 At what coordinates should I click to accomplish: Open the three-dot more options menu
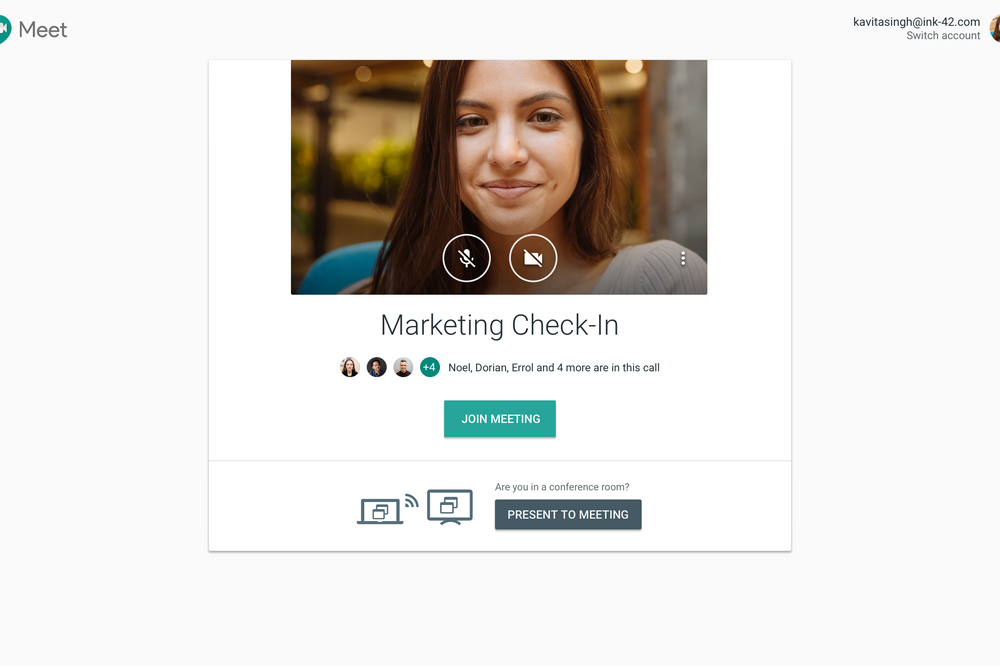coord(683,259)
